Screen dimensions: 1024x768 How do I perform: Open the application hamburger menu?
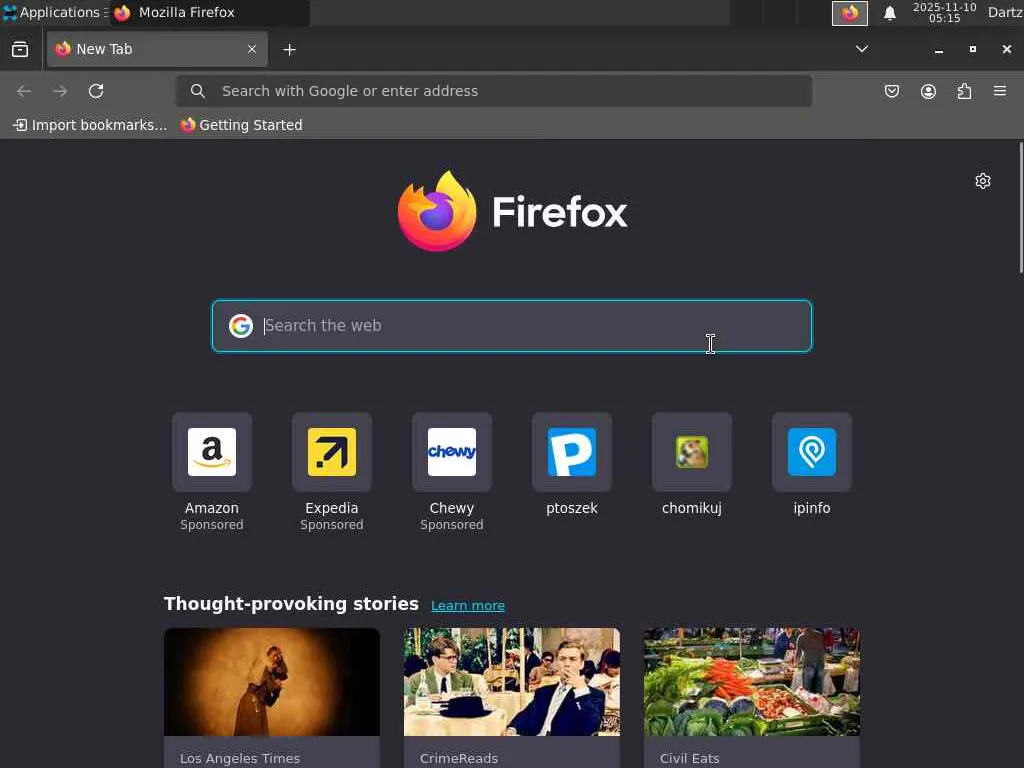[x=1000, y=91]
